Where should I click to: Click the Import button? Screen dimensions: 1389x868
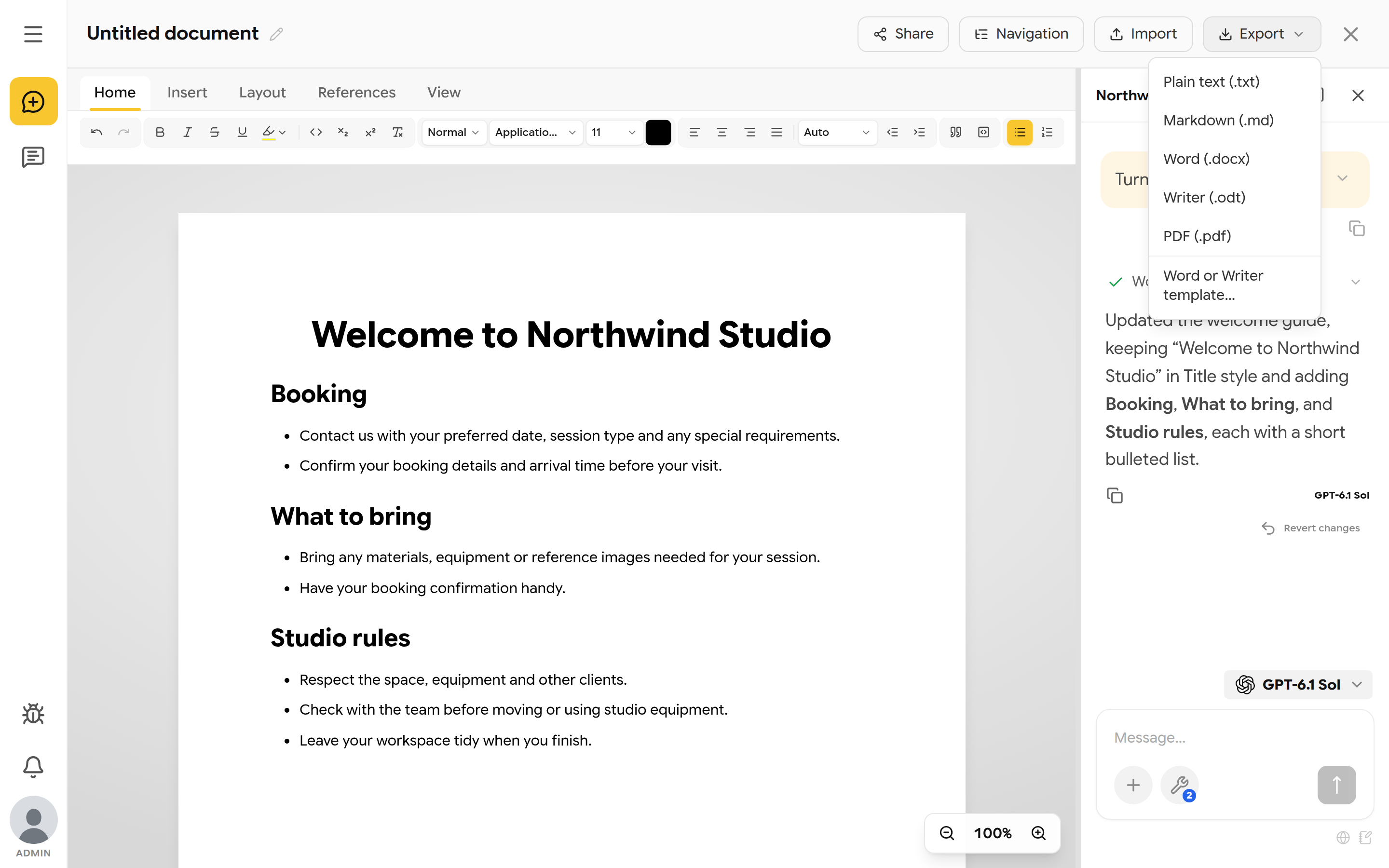pos(1144,34)
